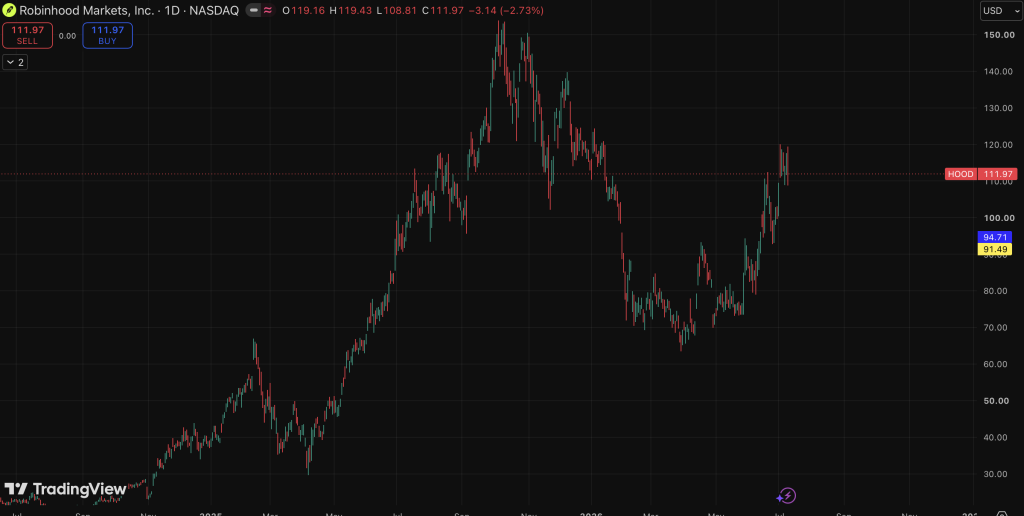
Task: Click the gray market status pill icon
Action: coord(253,10)
